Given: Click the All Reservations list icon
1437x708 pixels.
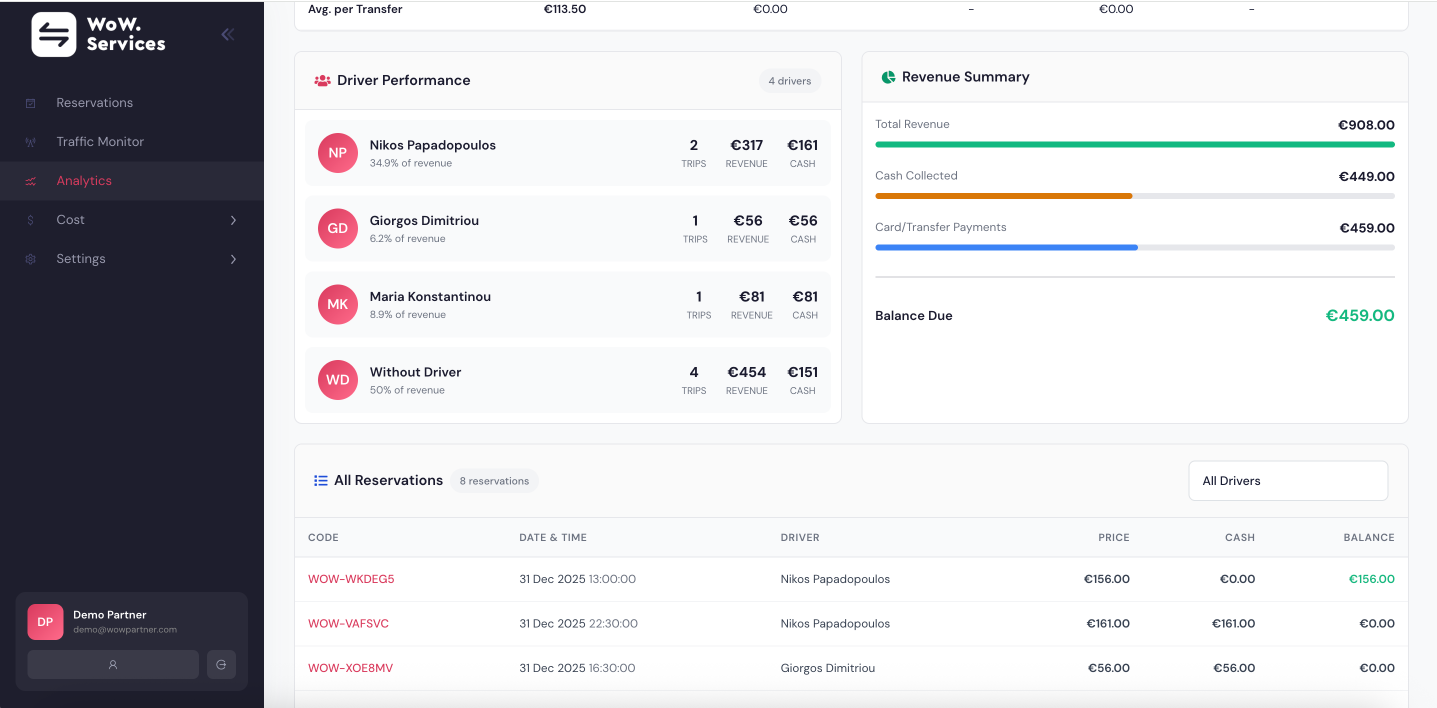Looking at the screenshot, I should tap(321, 481).
